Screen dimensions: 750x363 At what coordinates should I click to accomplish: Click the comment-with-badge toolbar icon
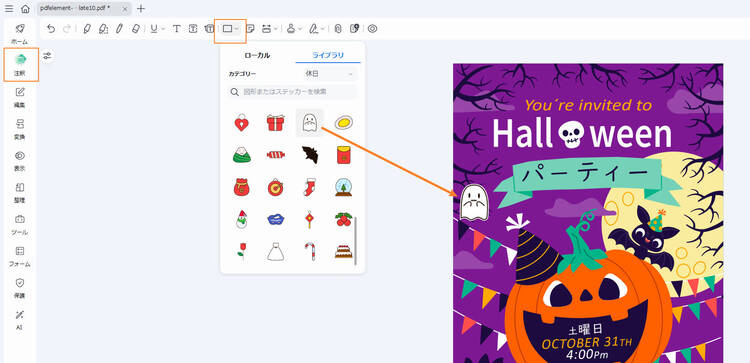coord(354,29)
